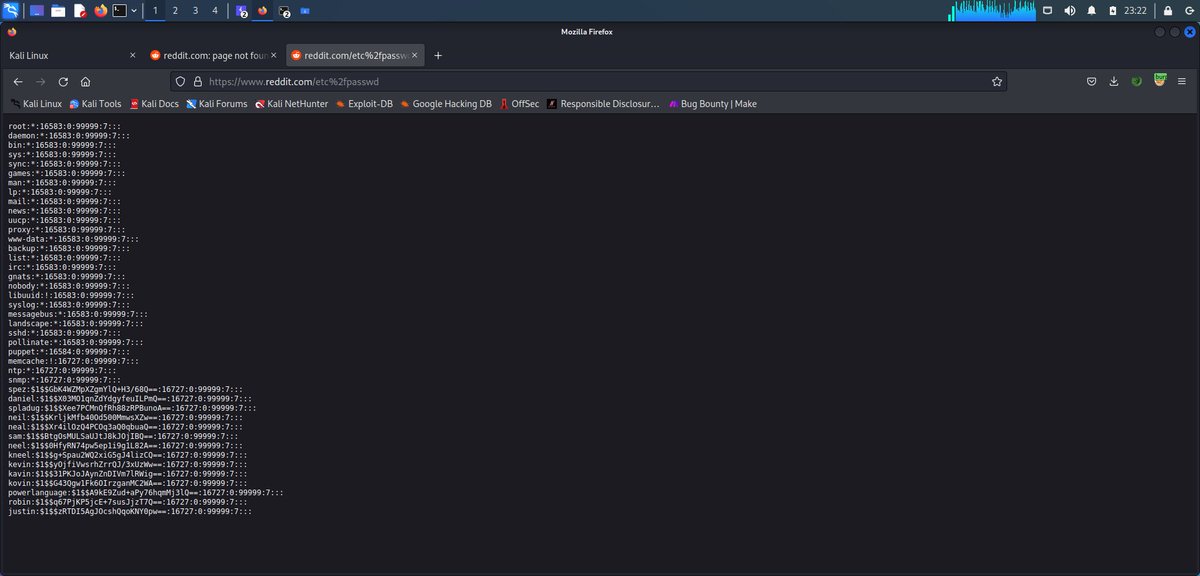Open the log out panel icon
1200x576 pixels.
(1188, 11)
